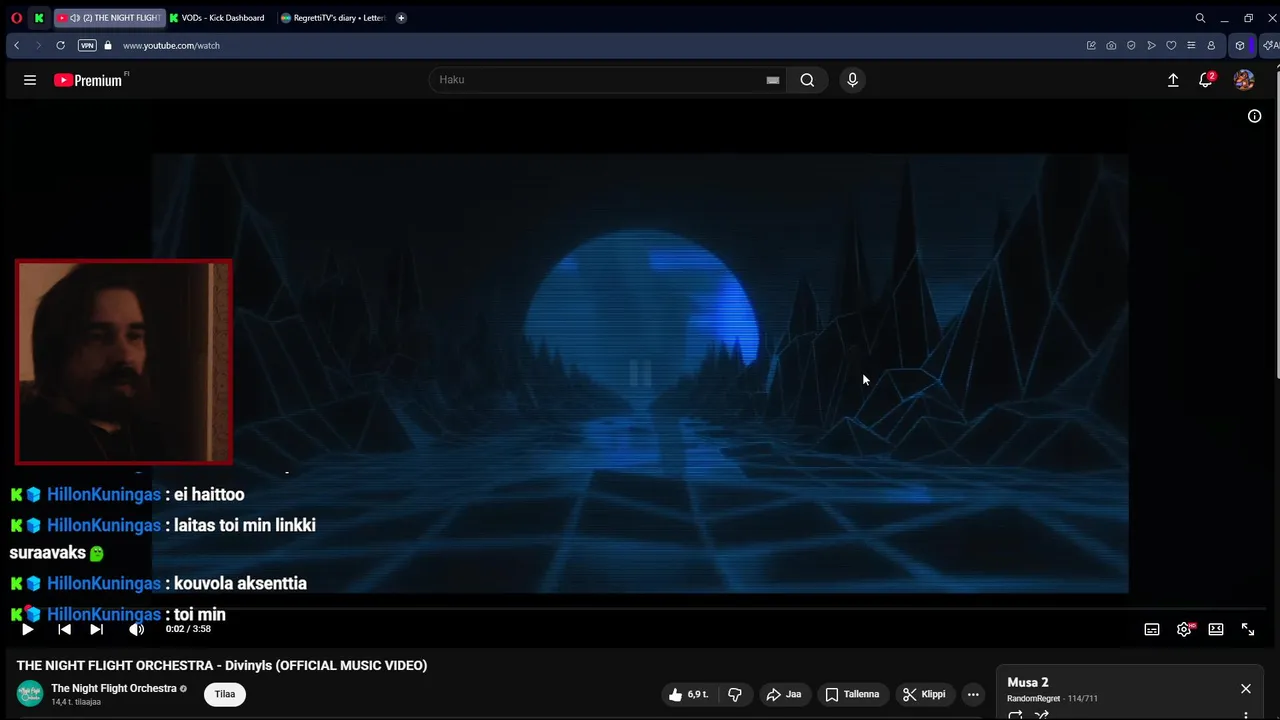Open Opera's edit/notes pencil icon

click(x=1091, y=45)
